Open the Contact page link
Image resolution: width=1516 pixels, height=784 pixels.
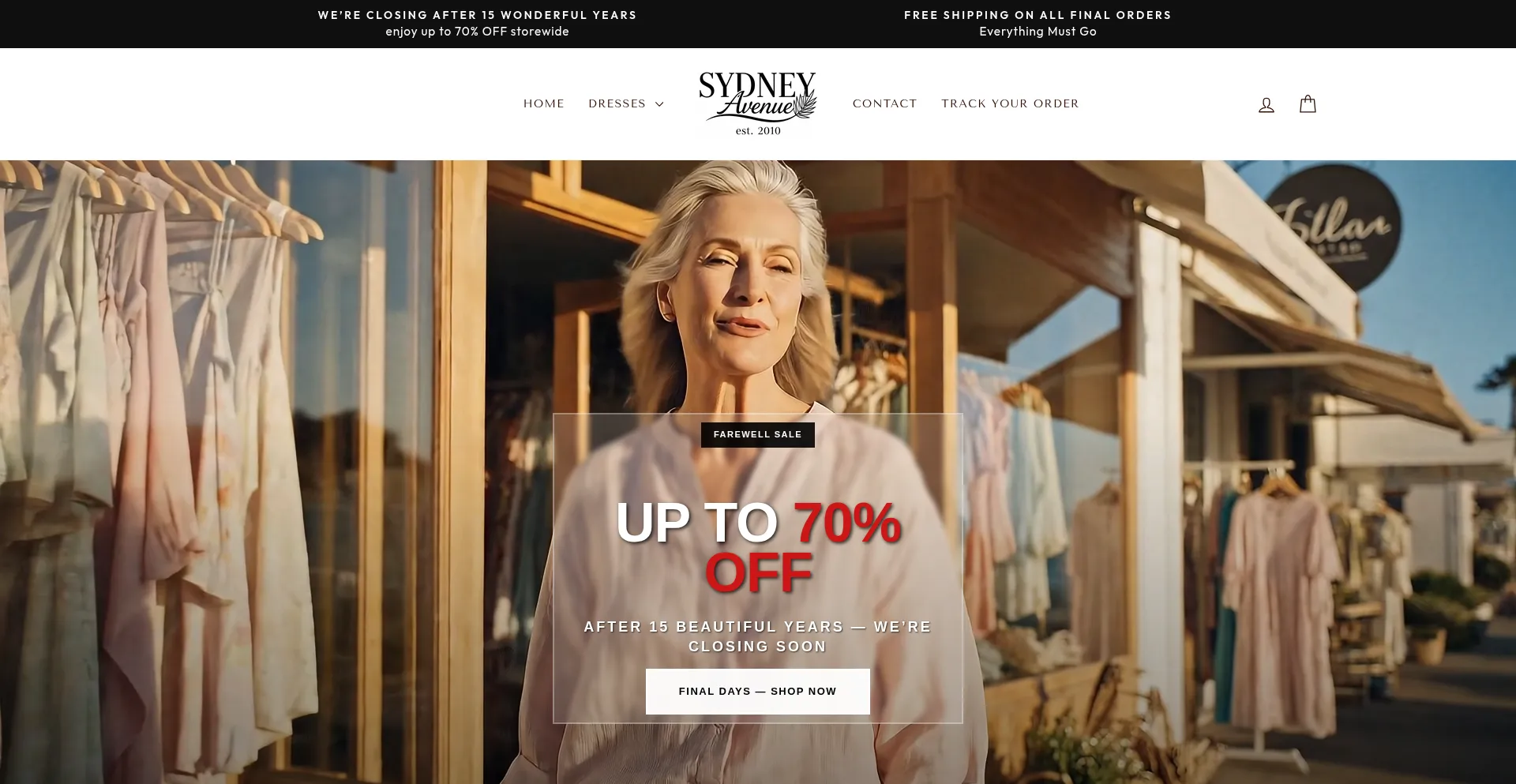[x=884, y=103]
